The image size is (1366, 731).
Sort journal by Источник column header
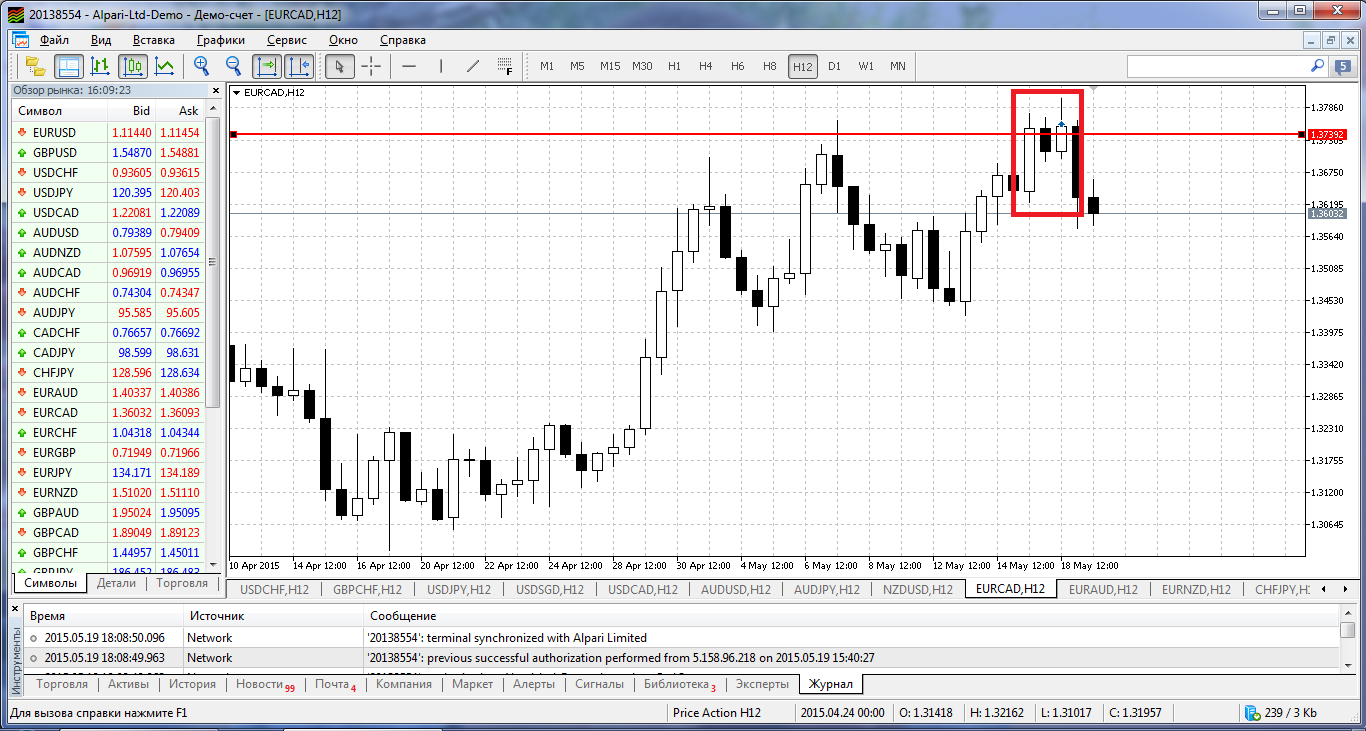(275, 616)
